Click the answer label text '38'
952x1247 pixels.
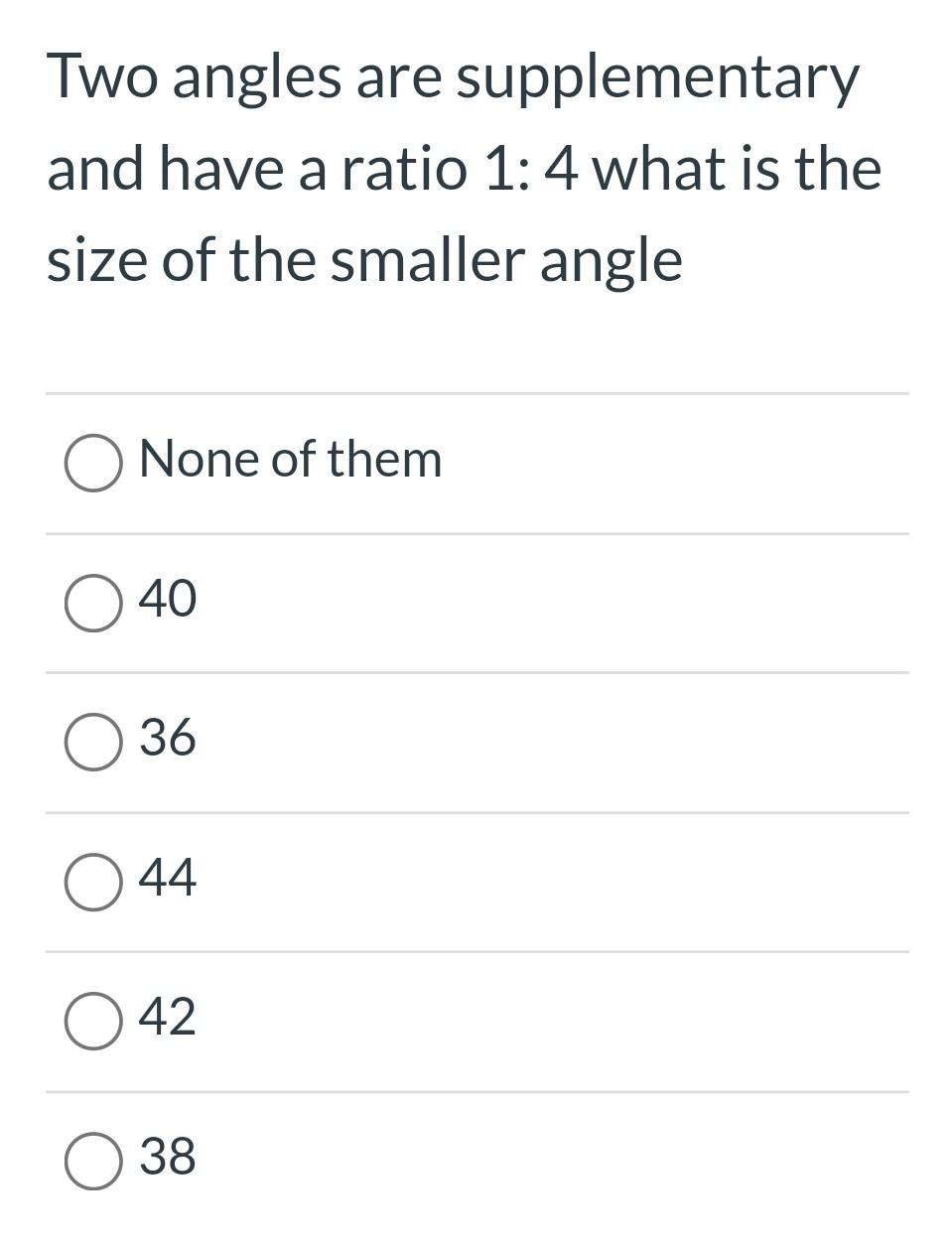point(168,1157)
